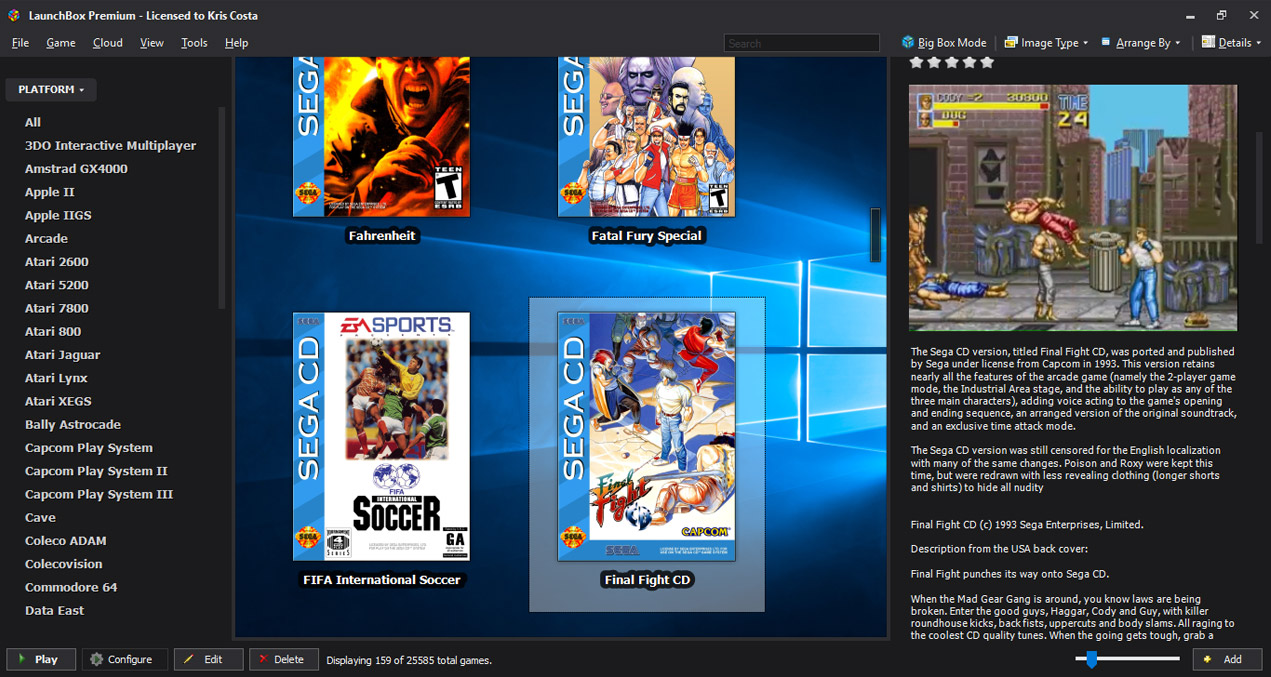Select the Fatal Fury Special box art
Image resolution: width=1271 pixels, height=677 pixels.
click(646, 137)
